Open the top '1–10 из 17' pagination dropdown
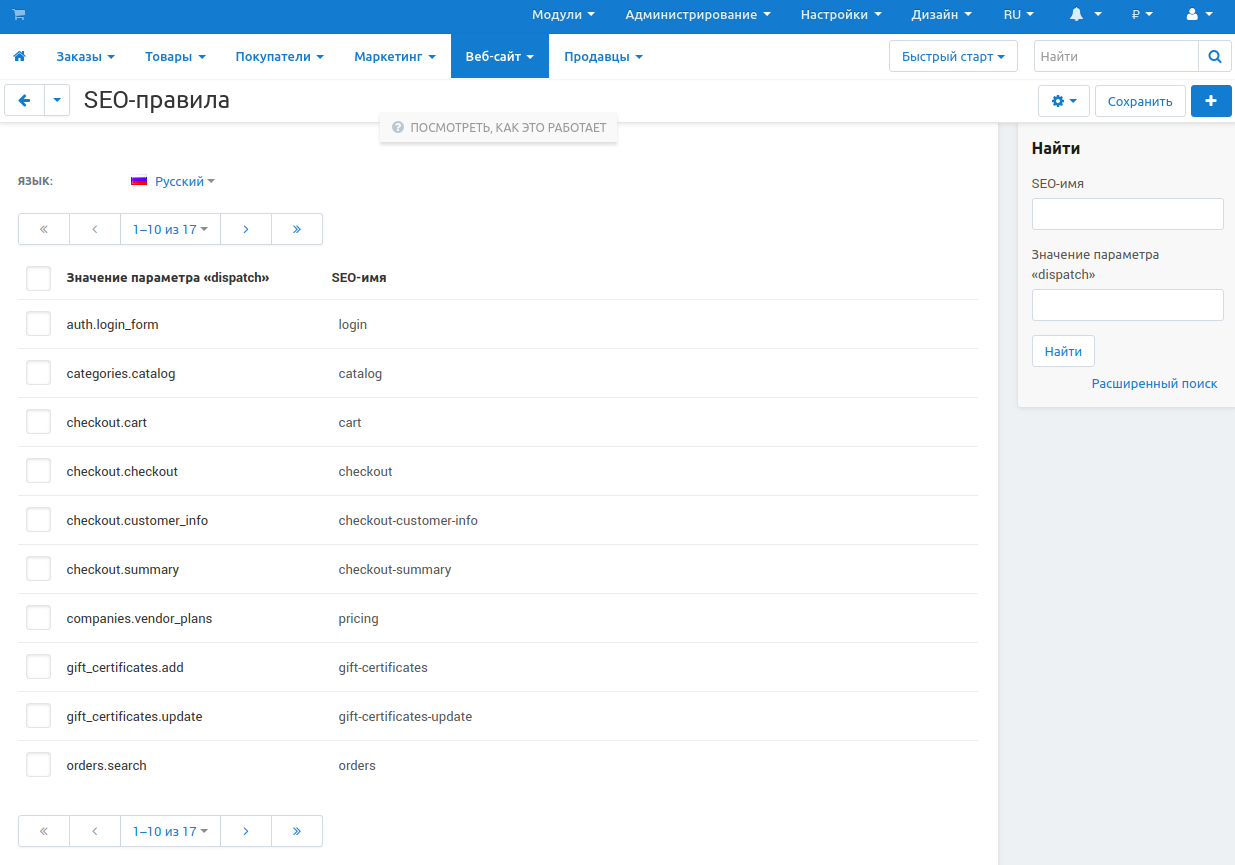 click(x=170, y=229)
